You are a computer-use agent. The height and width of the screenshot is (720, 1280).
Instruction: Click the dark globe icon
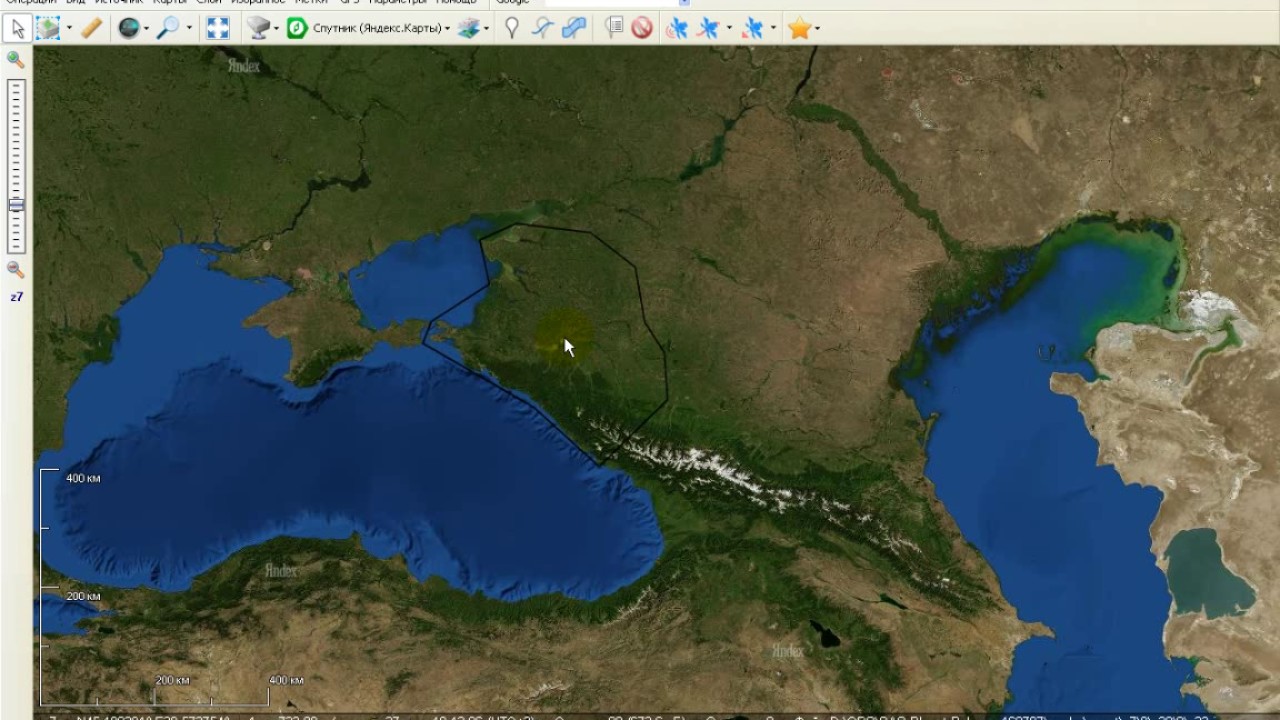128,28
